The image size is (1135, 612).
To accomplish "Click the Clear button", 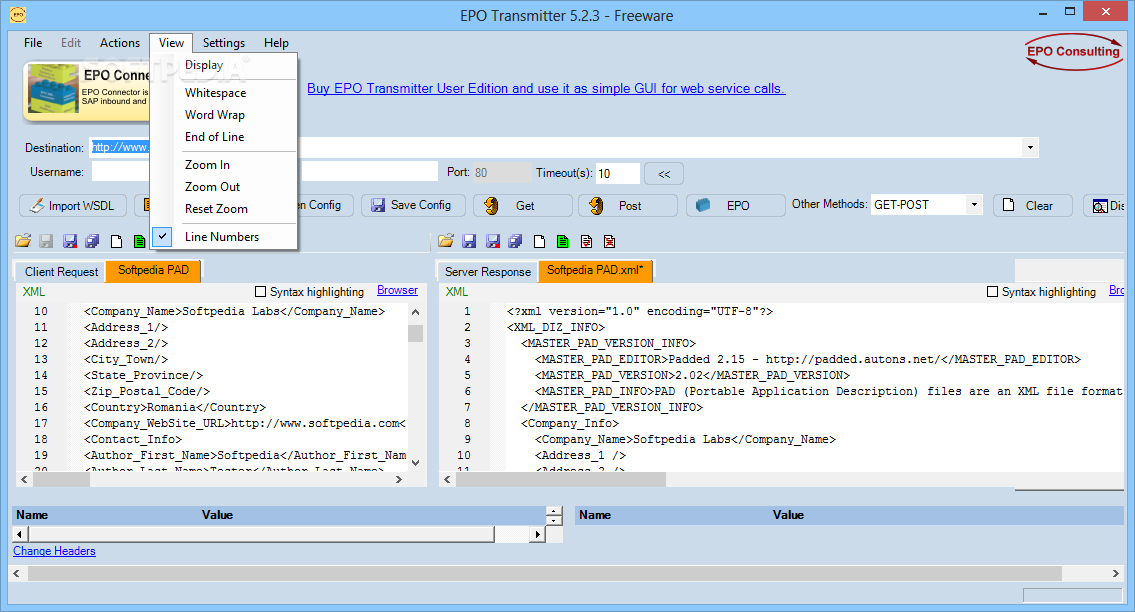I will (x=1033, y=206).
